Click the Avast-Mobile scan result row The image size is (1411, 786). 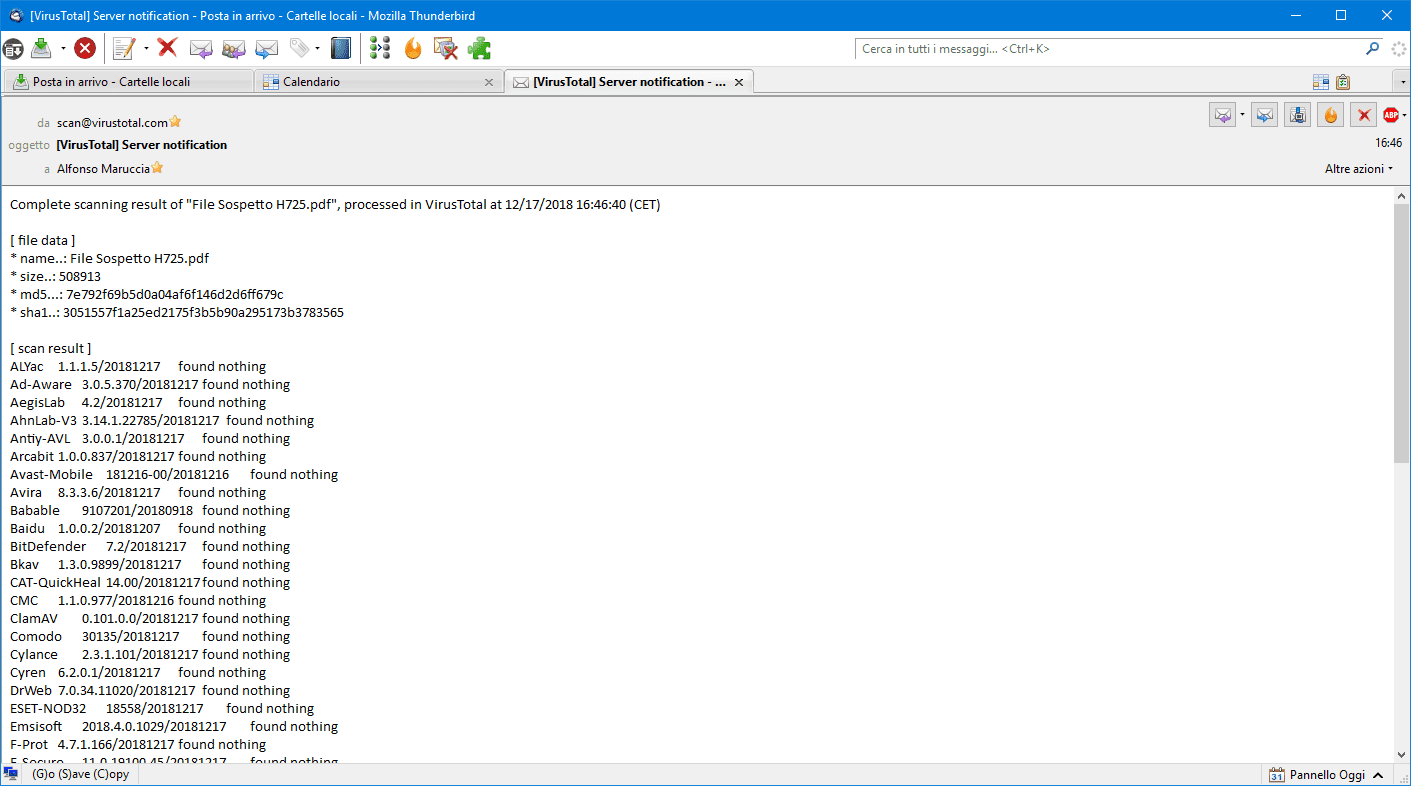click(x=174, y=474)
